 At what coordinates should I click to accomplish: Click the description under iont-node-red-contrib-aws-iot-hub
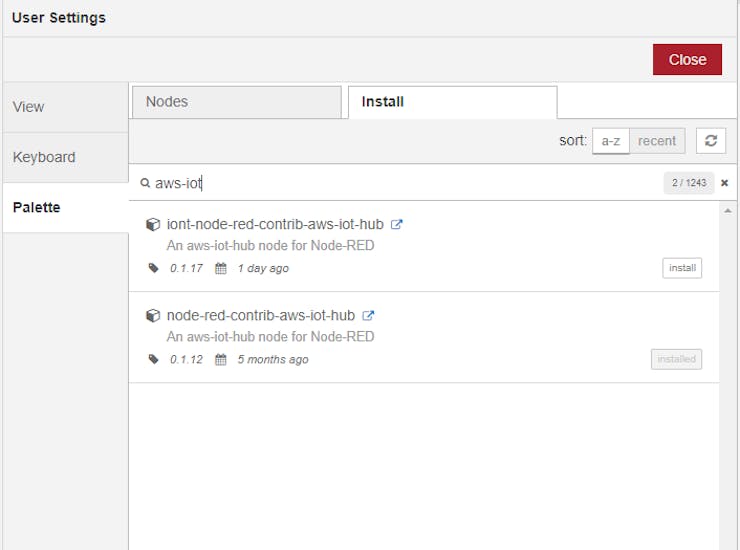click(x=270, y=245)
